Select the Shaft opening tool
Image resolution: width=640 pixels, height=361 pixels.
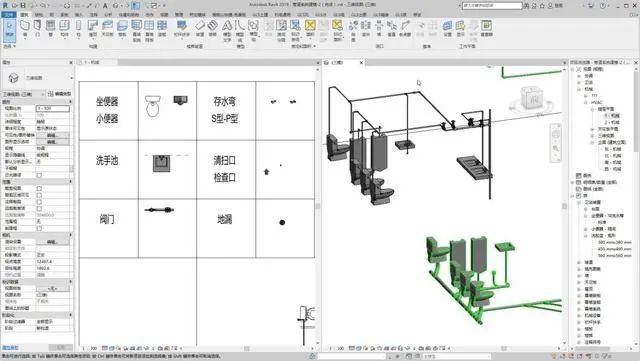(366, 29)
